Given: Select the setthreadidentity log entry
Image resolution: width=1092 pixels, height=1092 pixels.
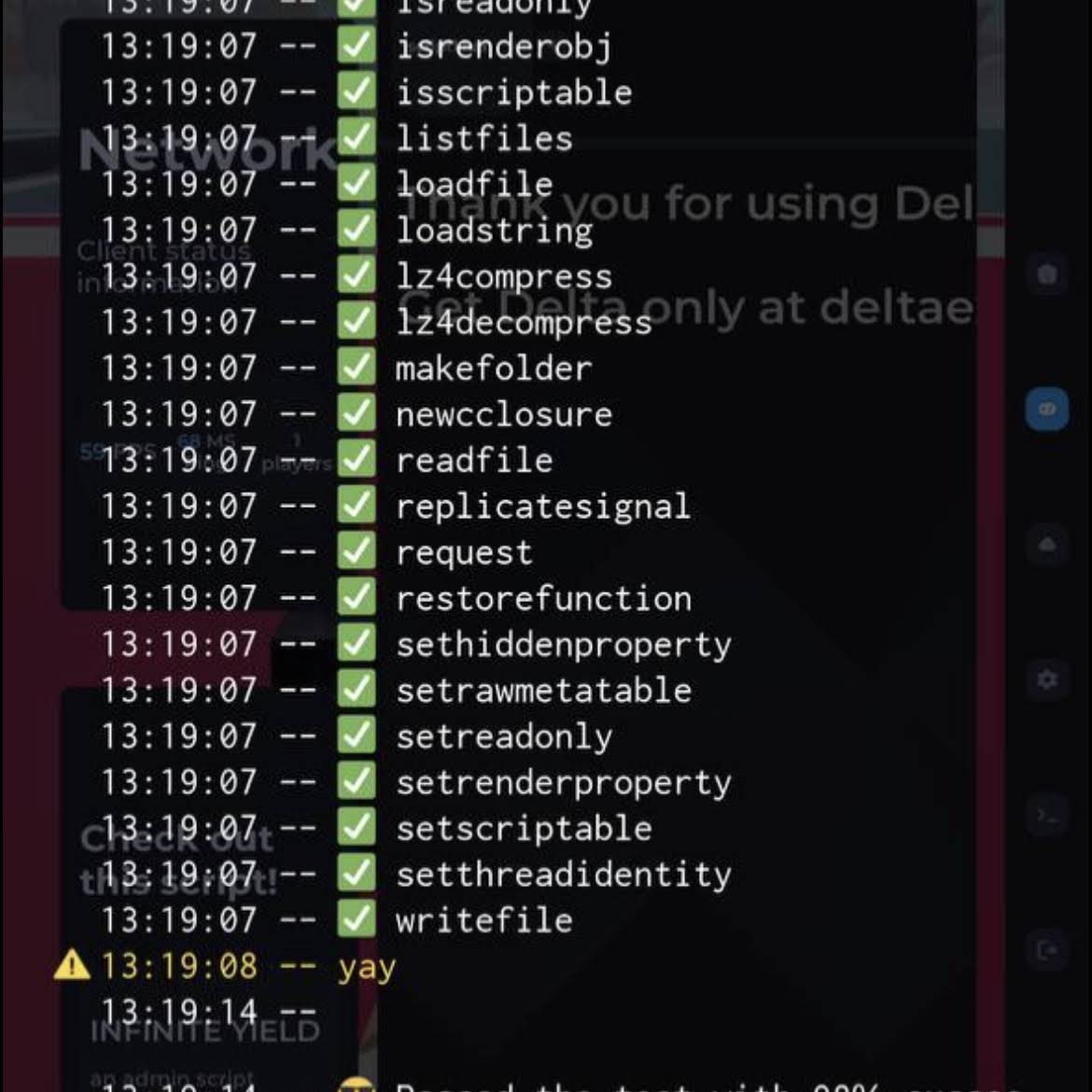Looking at the screenshot, I should [563, 875].
